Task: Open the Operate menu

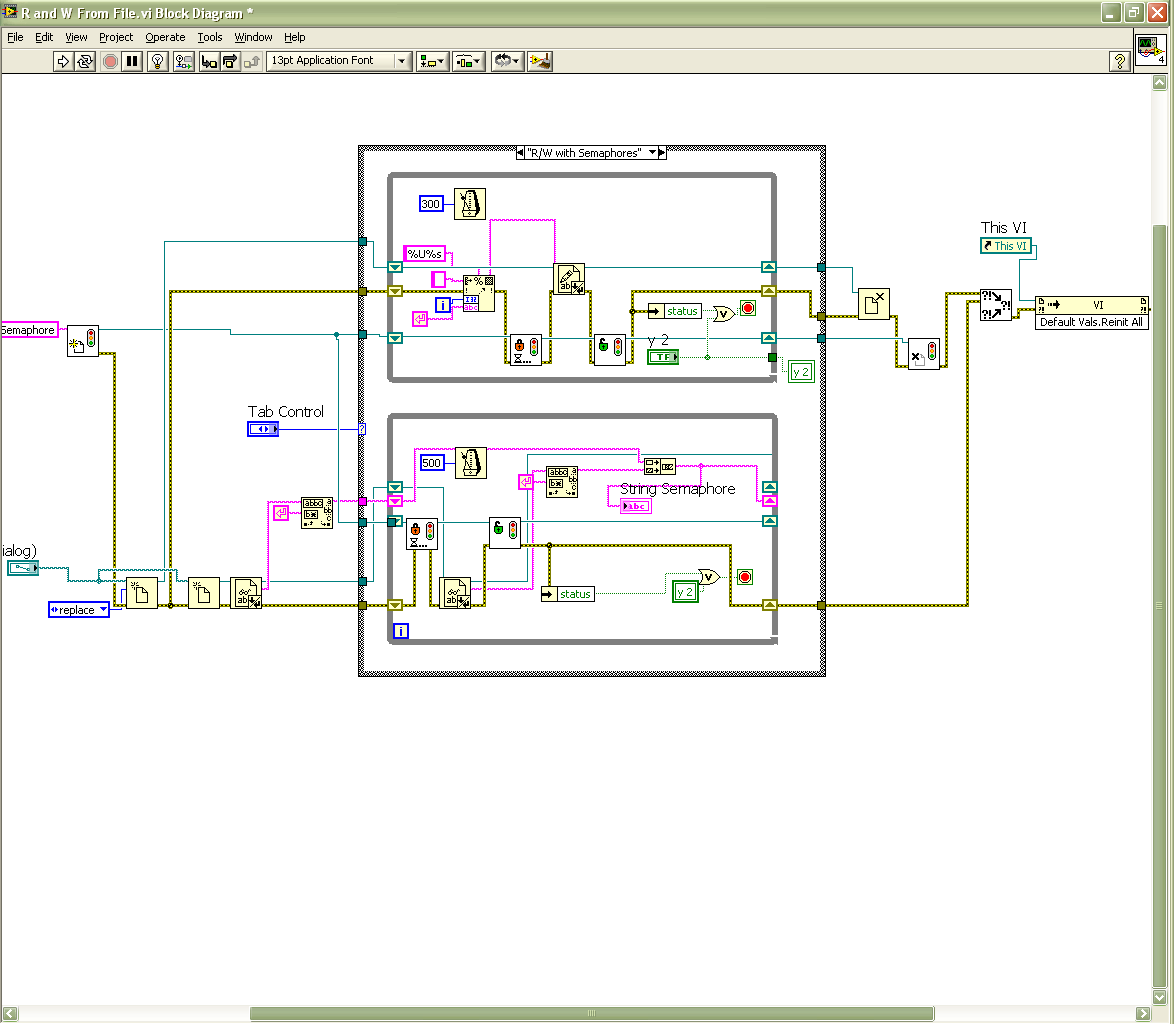Action: (x=165, y=37)
